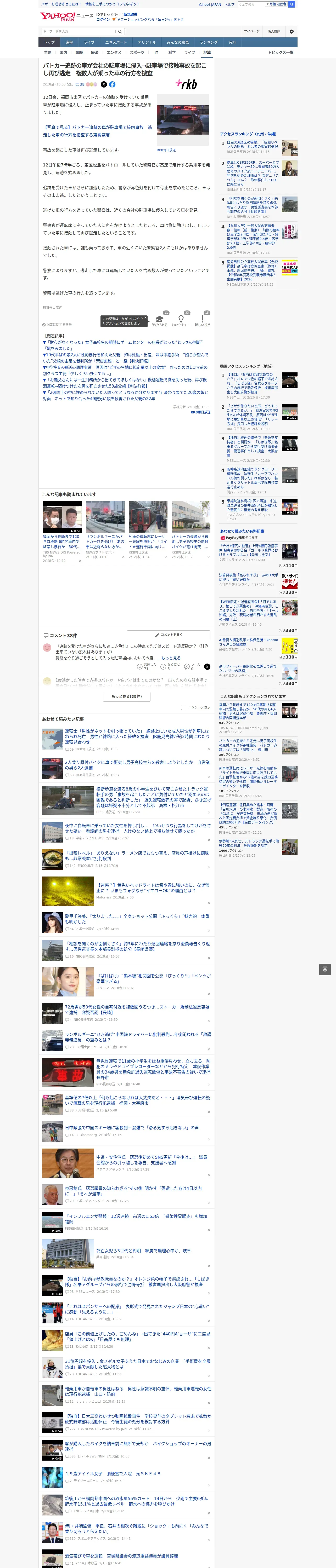Image resolution: width=336 pixels, height=1568 pixels.
Task: Open the トップ tab
Action: coord(49,42)
